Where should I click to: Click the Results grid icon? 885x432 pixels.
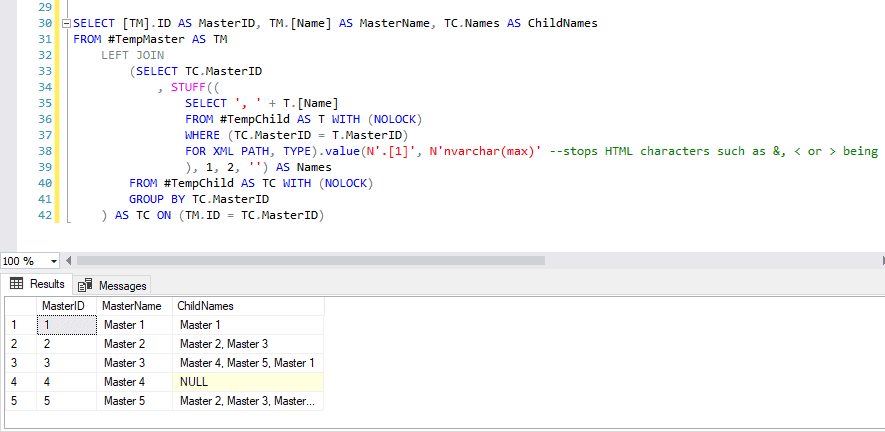(x=16, y=284)
